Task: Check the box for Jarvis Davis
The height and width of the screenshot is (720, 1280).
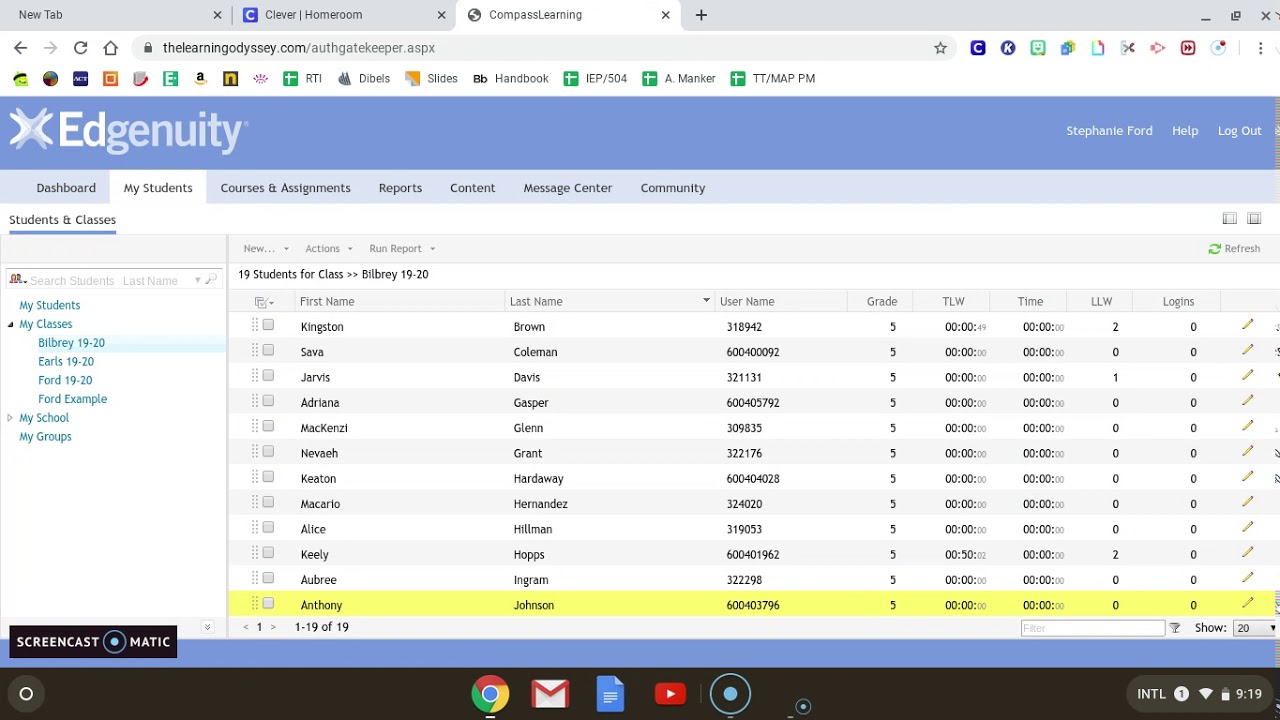Action: 268,376
